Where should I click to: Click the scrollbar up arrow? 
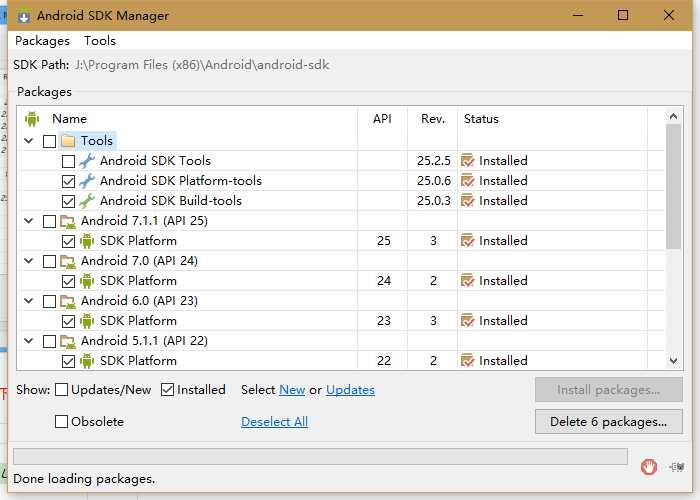[x=673, y=117]
